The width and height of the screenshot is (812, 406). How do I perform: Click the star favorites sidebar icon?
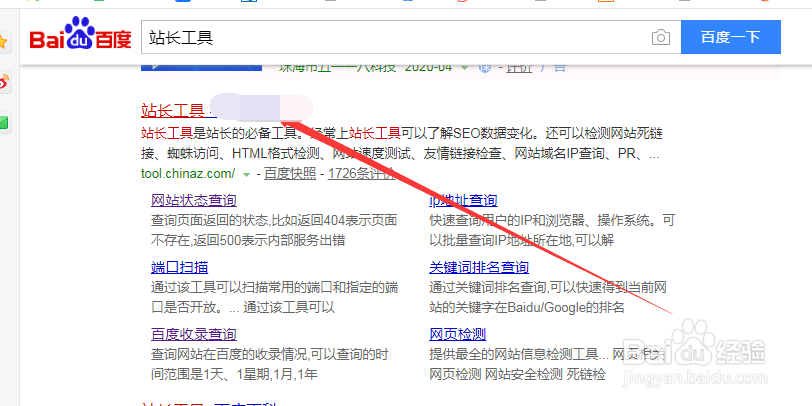[3, 41]
